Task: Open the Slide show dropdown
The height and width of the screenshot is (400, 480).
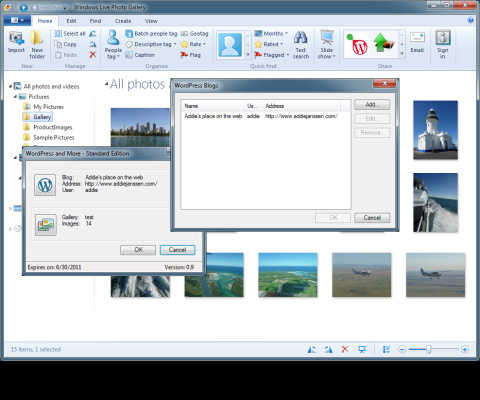Action: click(x=327, y=44)
